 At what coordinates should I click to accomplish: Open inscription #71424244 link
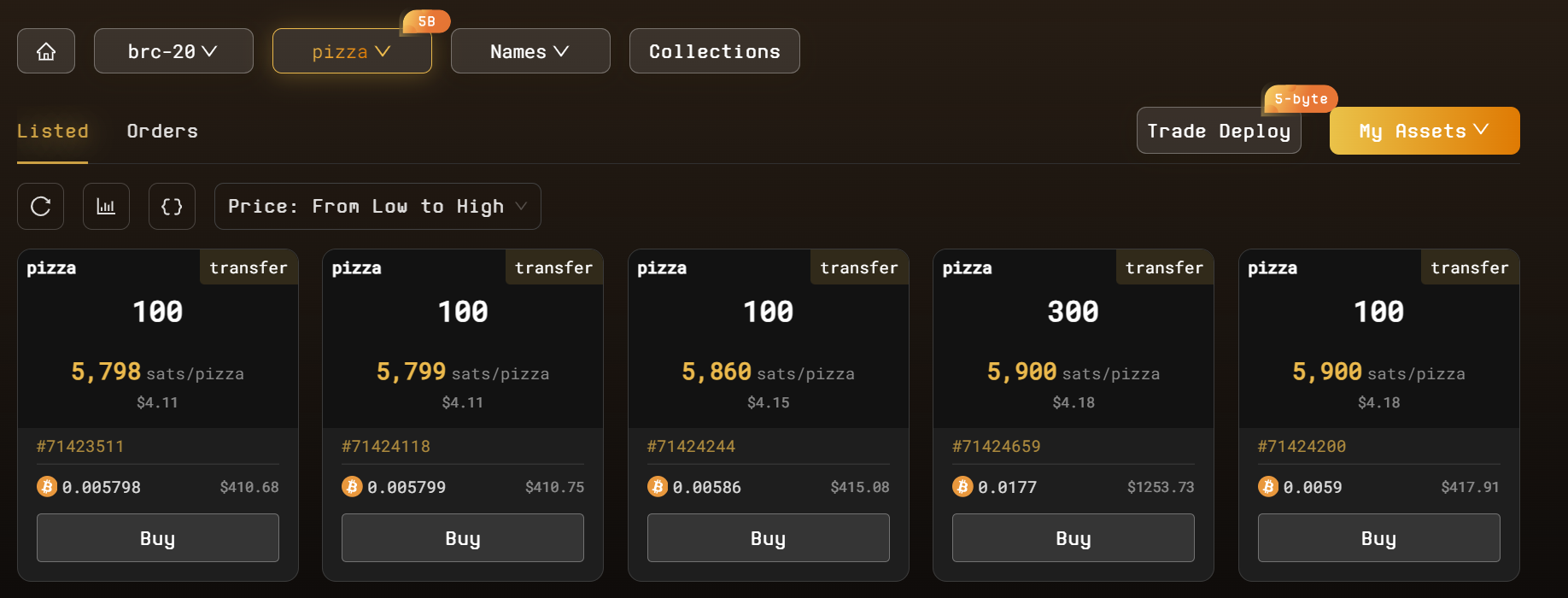(691, 447)
